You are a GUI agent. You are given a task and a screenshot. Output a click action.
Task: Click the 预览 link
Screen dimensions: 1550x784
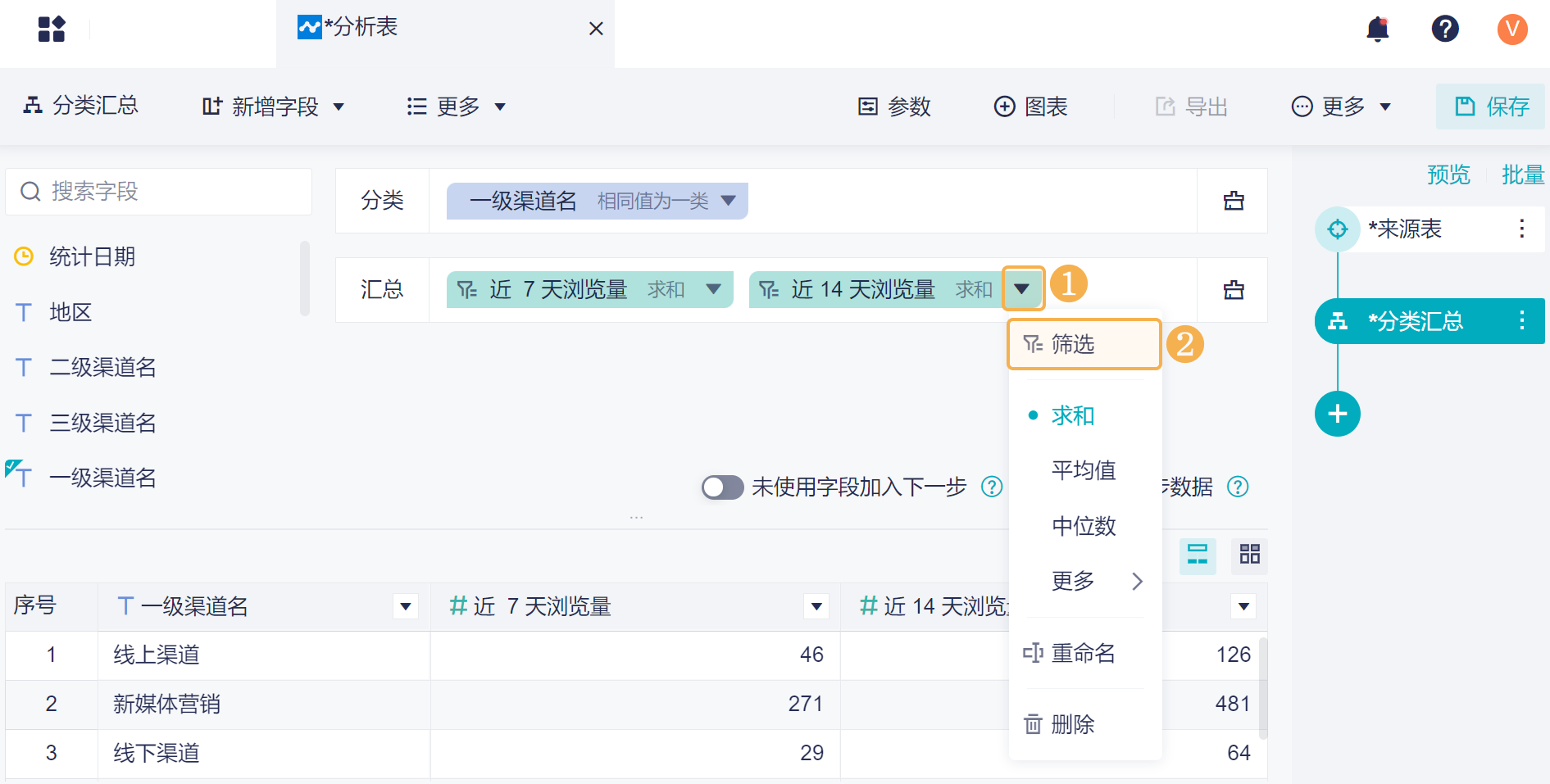pyautogui.click(x=1448, y=174)
